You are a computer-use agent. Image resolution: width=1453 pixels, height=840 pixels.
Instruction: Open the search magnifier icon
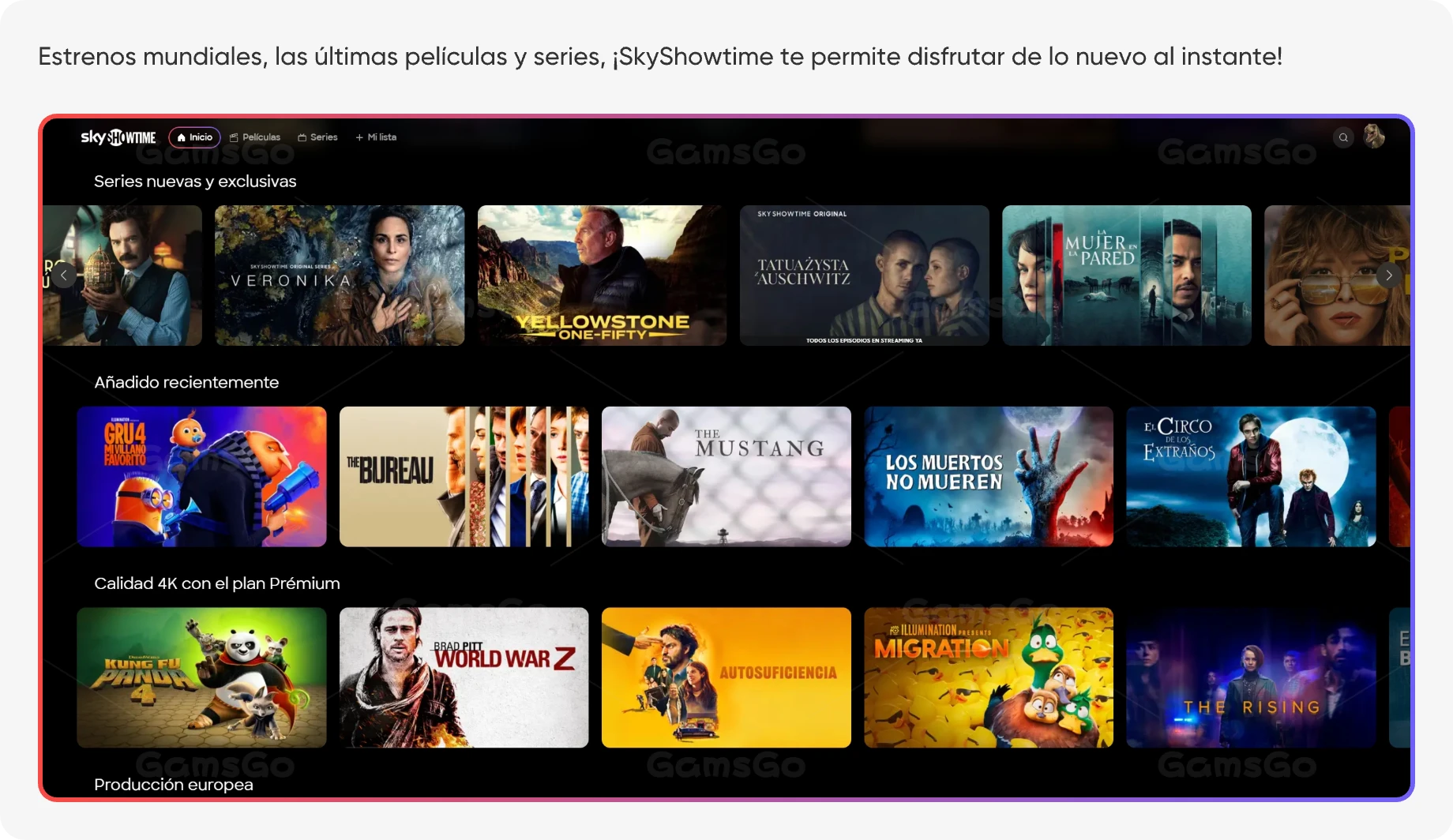pos(1343,137)
